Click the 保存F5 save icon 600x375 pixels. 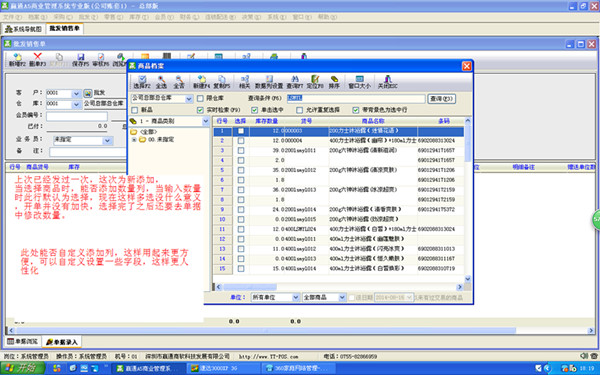tap(80, 60)
